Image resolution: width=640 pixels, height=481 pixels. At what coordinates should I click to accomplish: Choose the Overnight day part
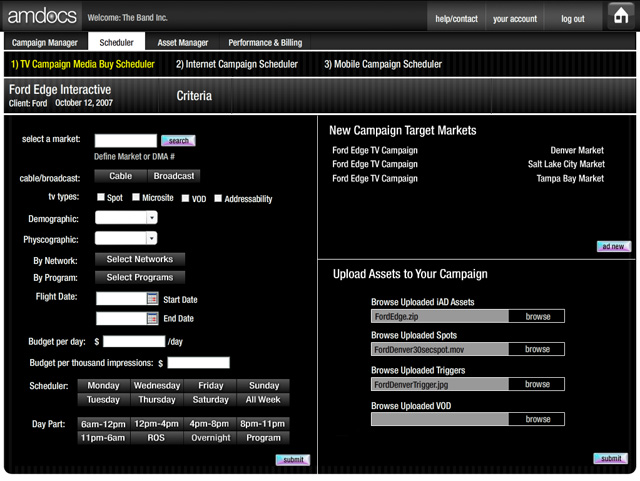click(211, 438)
